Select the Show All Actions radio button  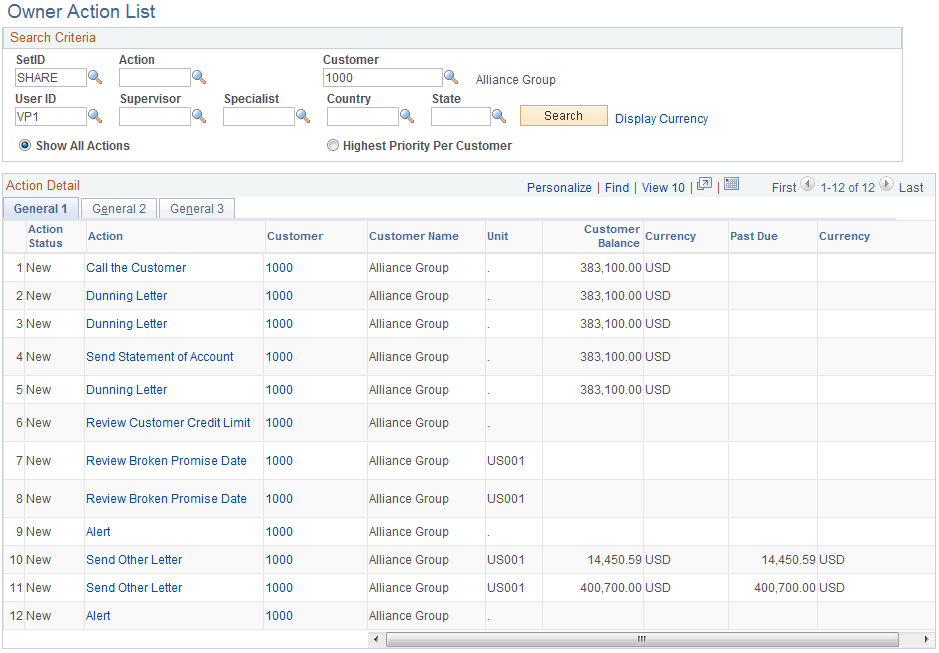pyautogui.click(x=22, y=145)
